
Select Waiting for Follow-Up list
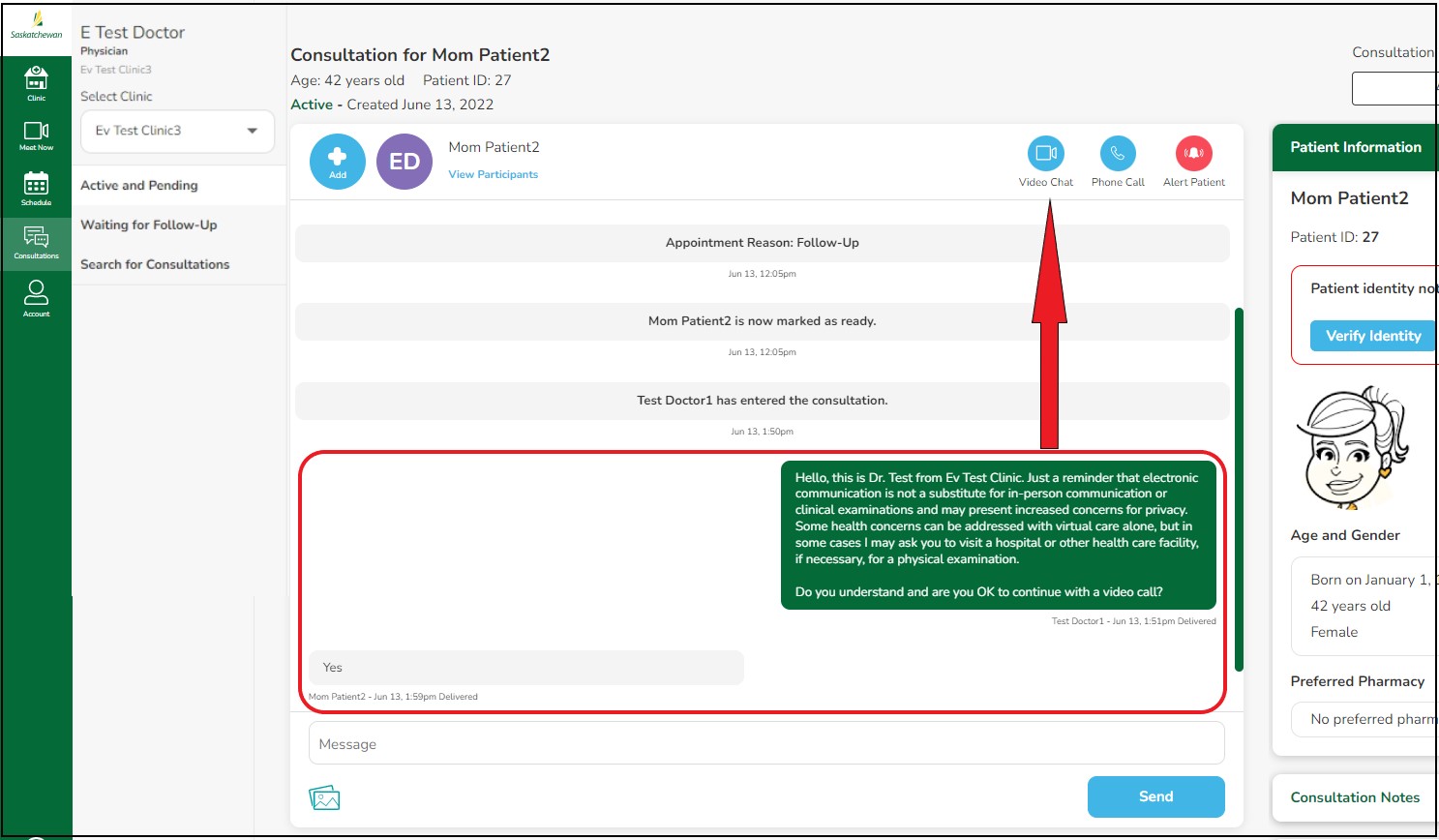[x=148, y=225]
